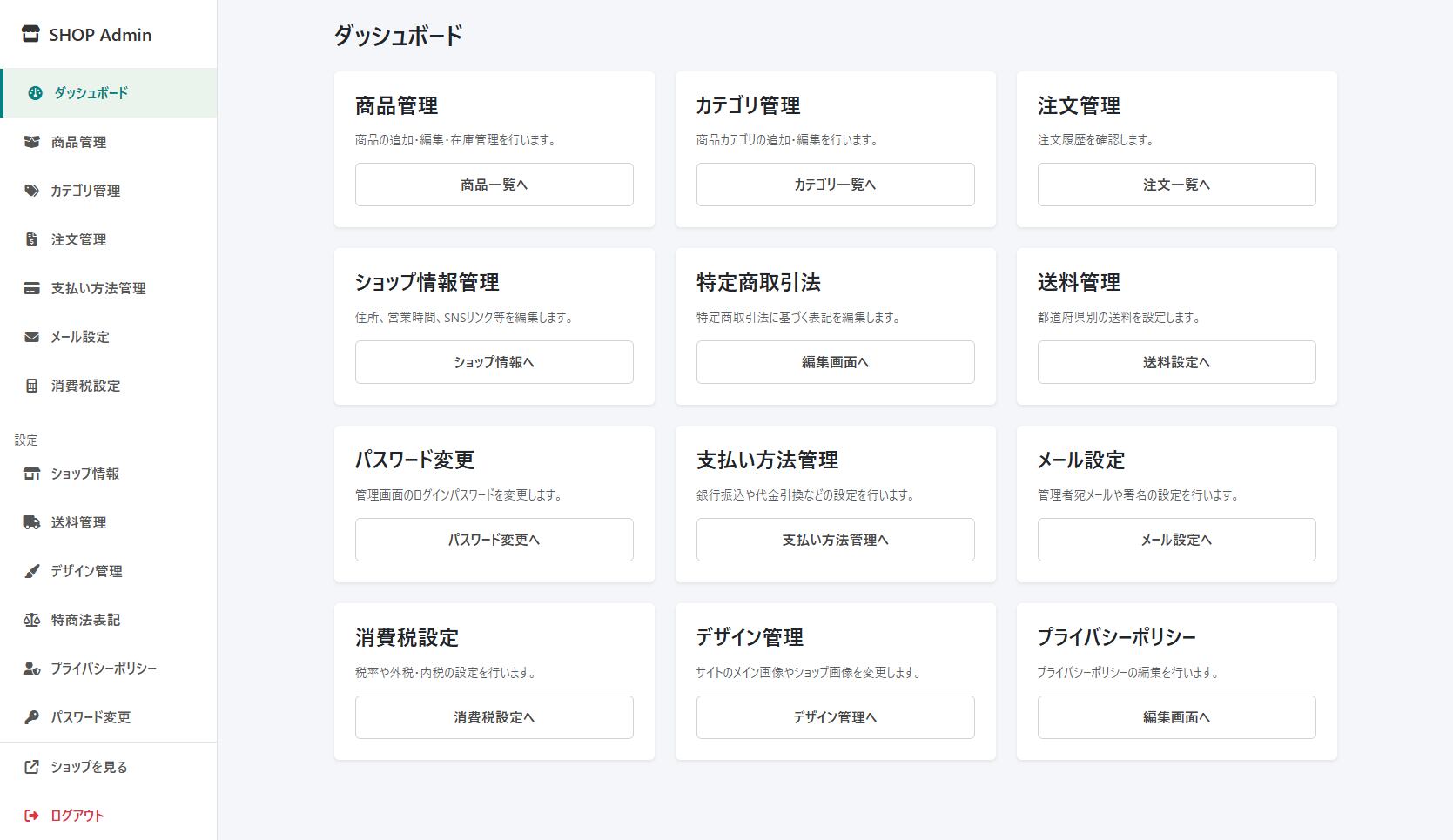Click the box icon beside 商品管理
This screenshot has width=1453, height=840.
tap(31, 142)
